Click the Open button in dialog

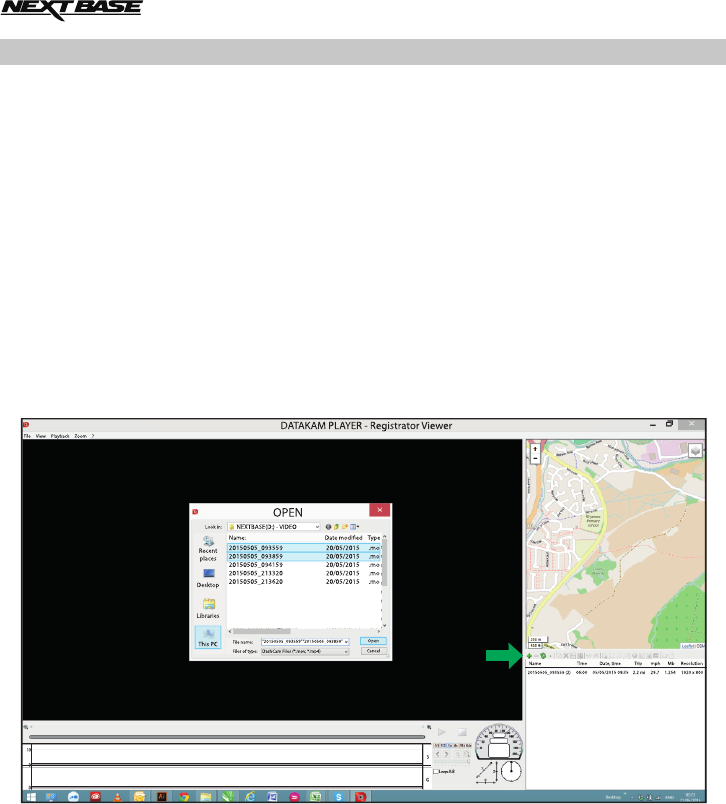point(373,641)
